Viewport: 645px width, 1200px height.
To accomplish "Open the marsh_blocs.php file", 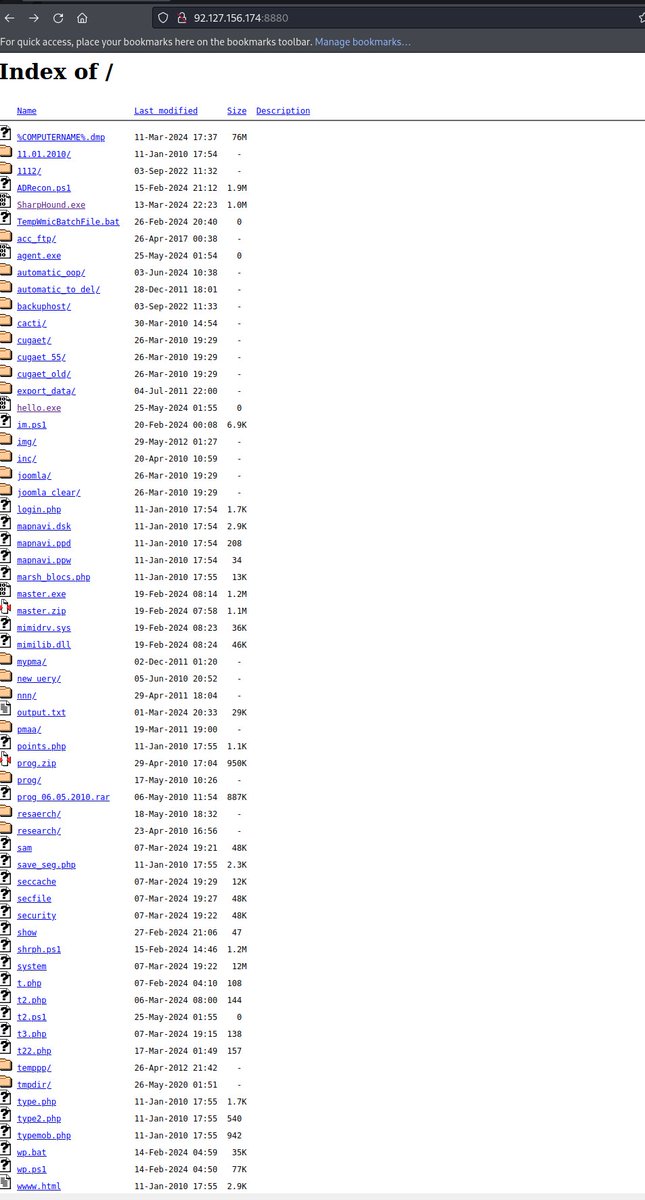I will point(54,577).
